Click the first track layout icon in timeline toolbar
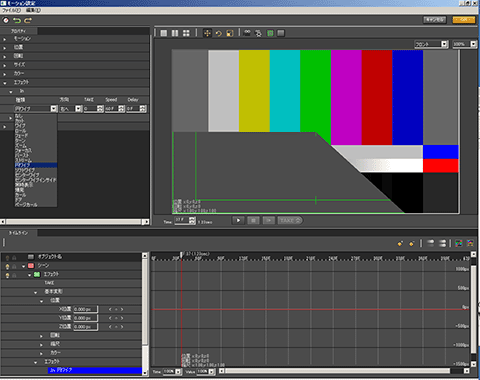 [430, 243]
